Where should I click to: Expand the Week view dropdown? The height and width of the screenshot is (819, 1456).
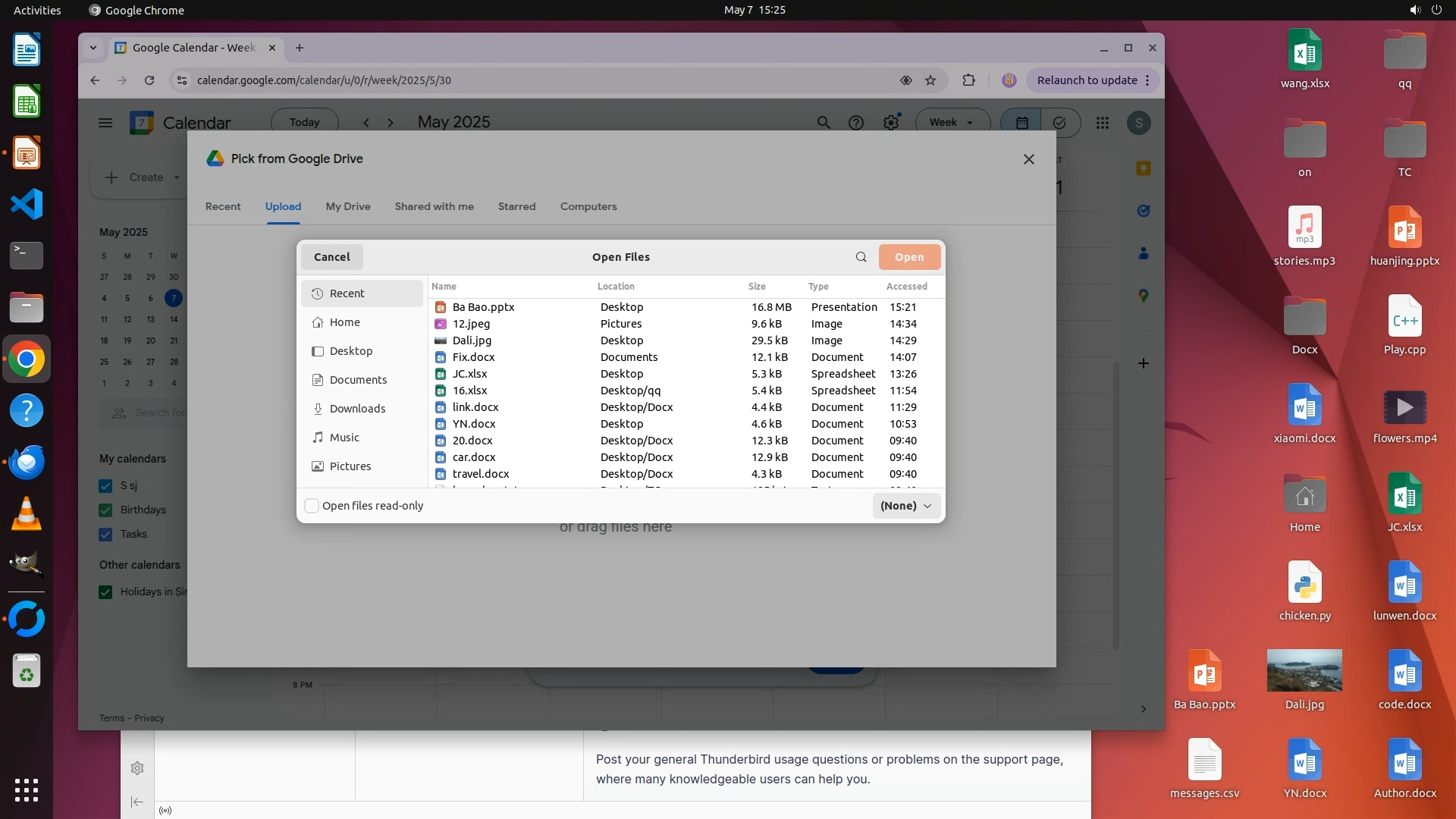[952, 123]
